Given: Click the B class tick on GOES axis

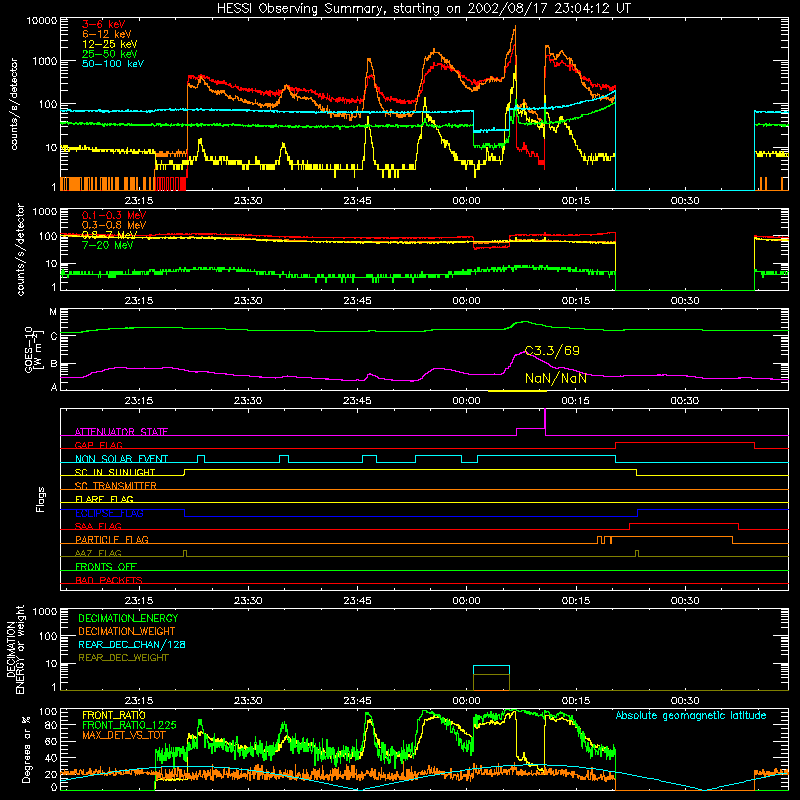Looking at the screenshot, I should pyautogui.click(x=54, y=364).
